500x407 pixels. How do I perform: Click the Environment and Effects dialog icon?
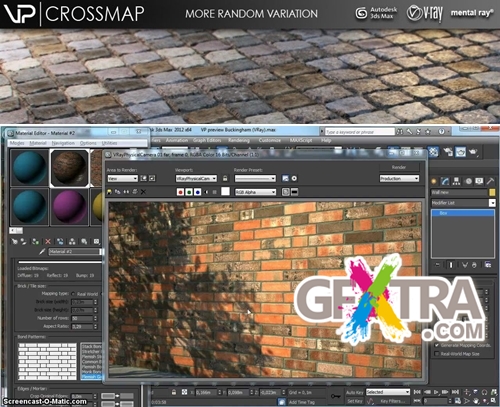point(294,179)
